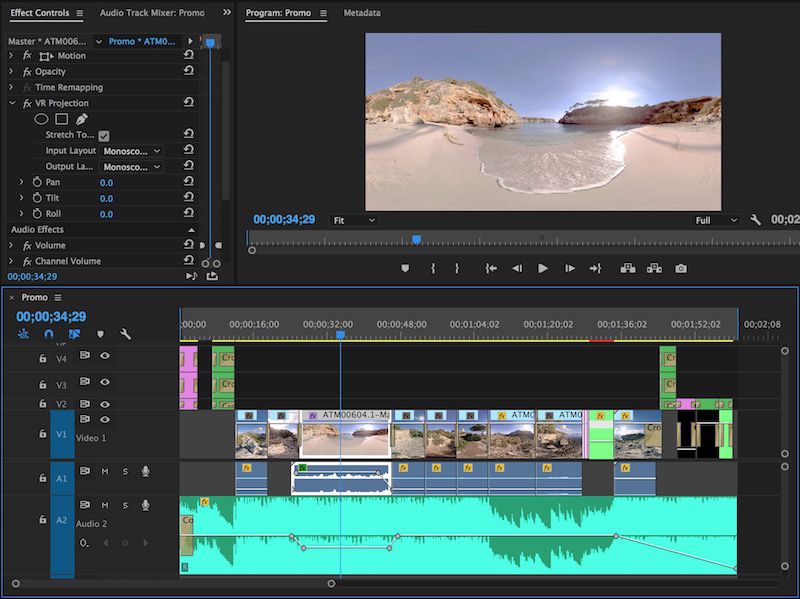Reset the Pan value
This screenshot has height=599, width=800.
point(188,182)
